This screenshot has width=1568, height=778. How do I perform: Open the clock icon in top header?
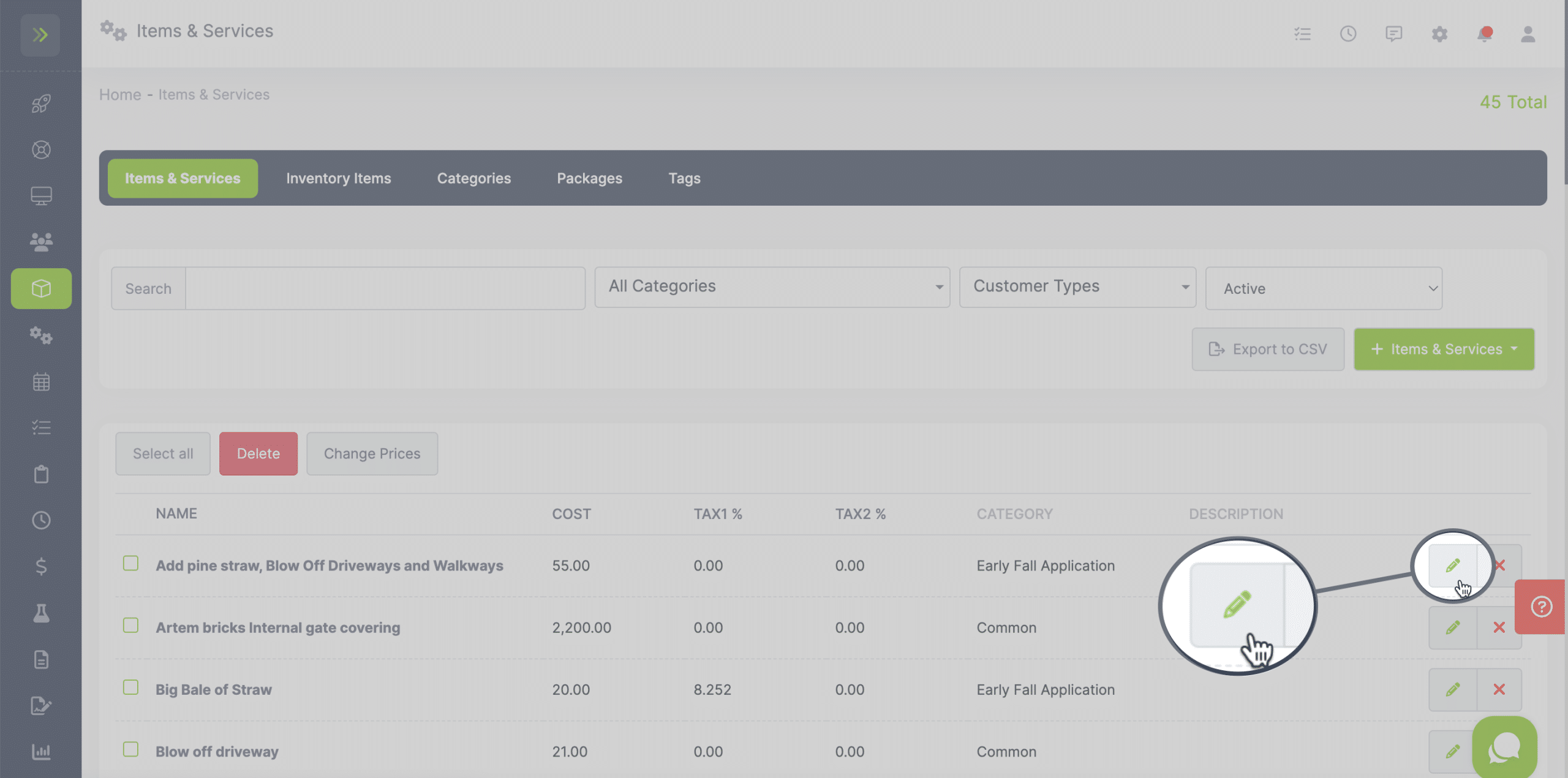[x=1348, y=34]
